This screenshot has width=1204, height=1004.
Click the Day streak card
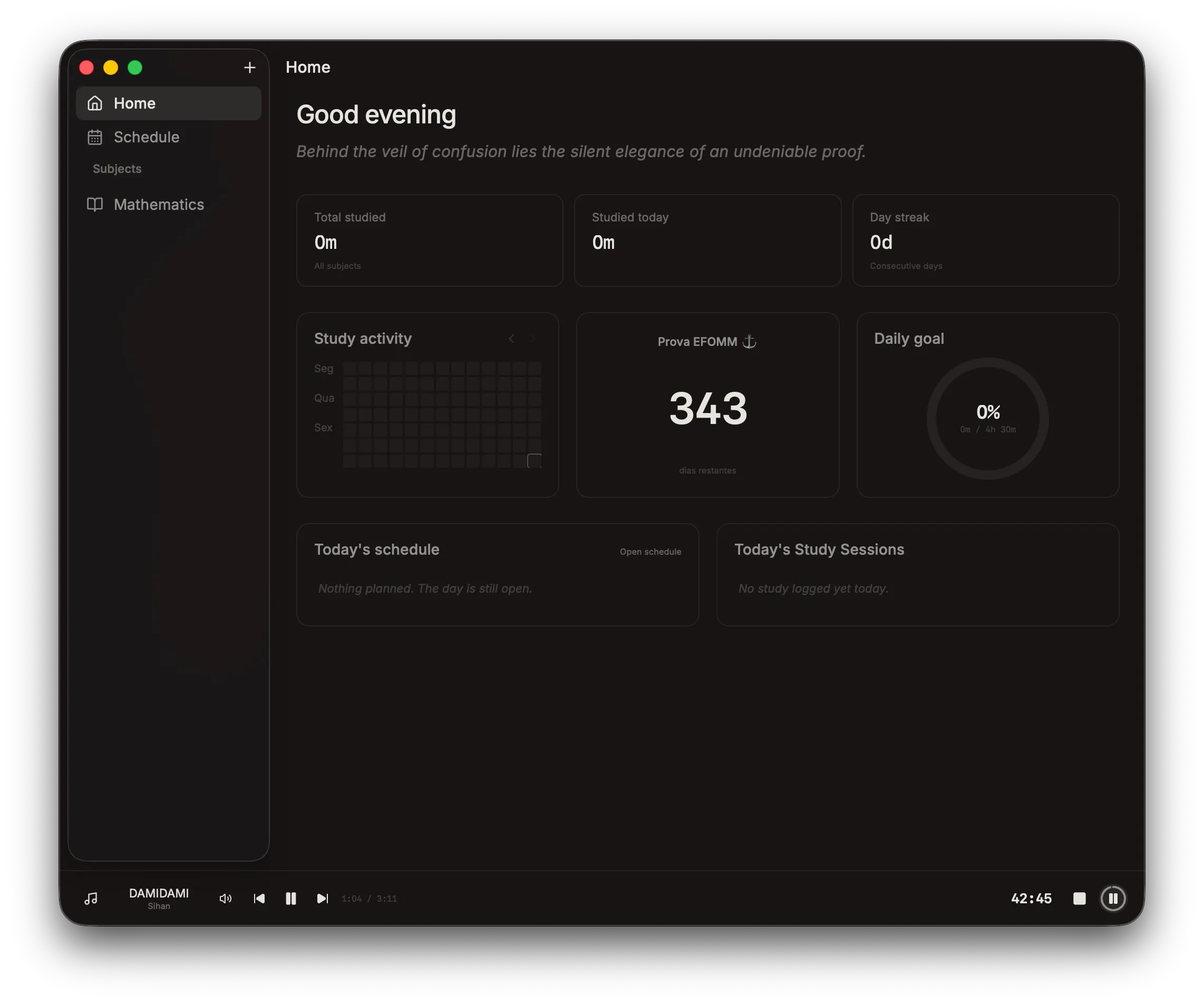point(986,240)
